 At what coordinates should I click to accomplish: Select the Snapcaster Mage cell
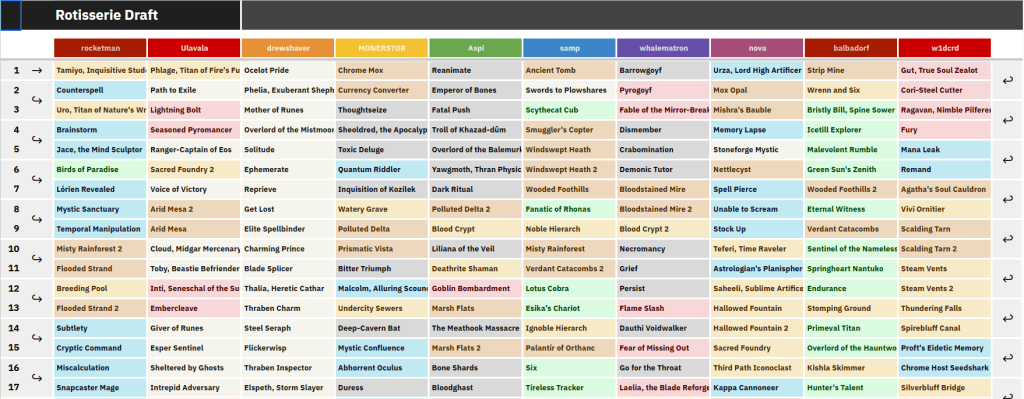101,388
